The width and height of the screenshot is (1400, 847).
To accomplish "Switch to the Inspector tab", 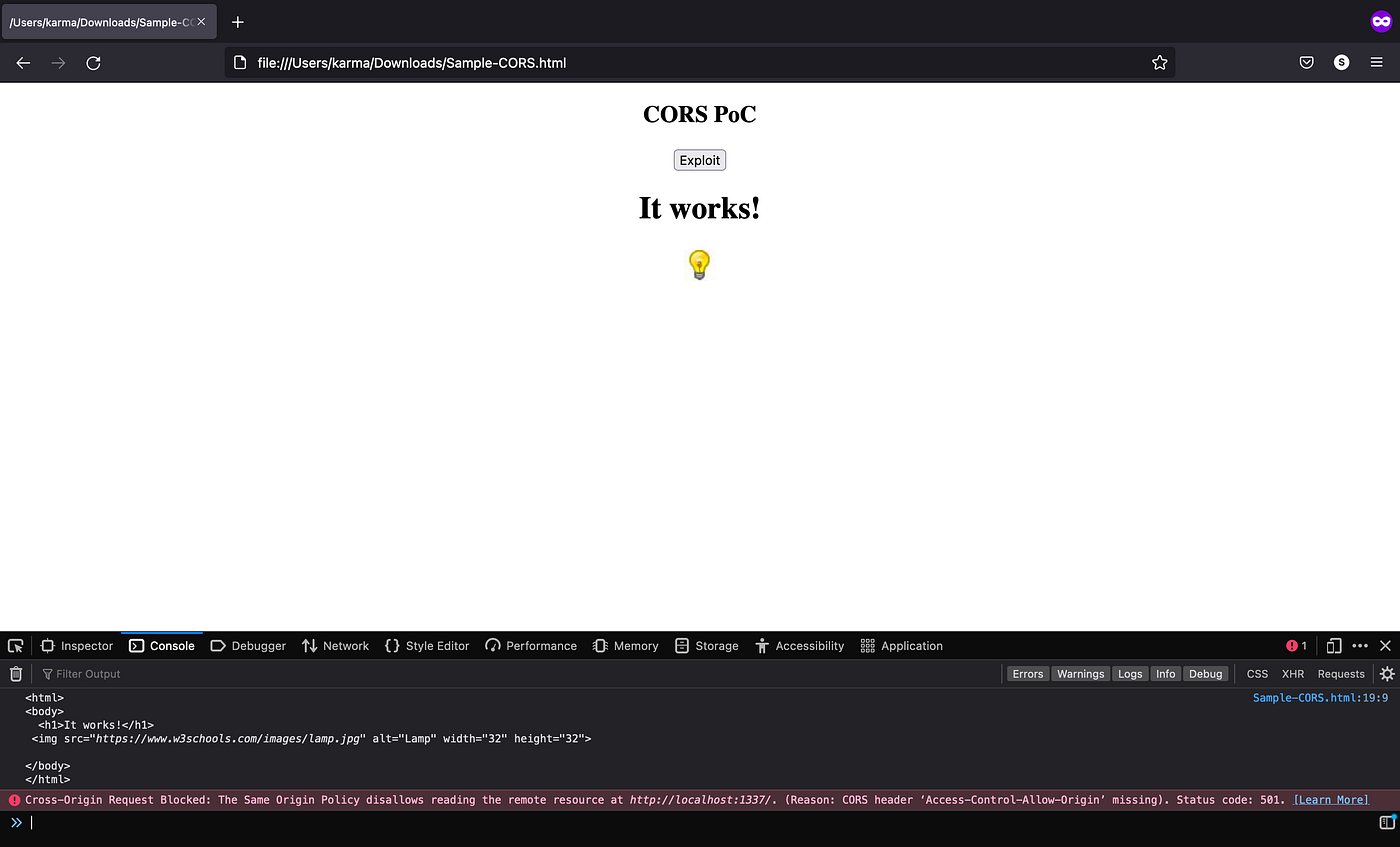I will point(76,646).
